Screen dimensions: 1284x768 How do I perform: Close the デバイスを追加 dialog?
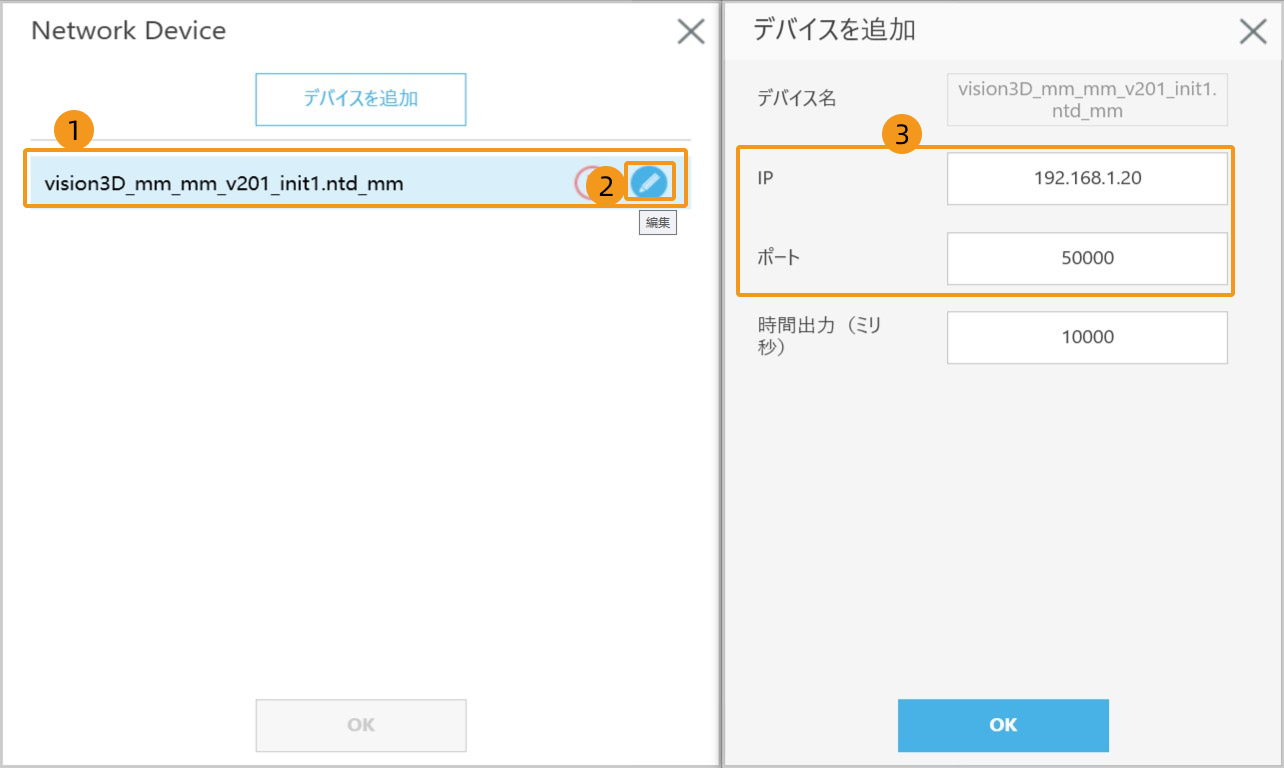point(1253,32)
